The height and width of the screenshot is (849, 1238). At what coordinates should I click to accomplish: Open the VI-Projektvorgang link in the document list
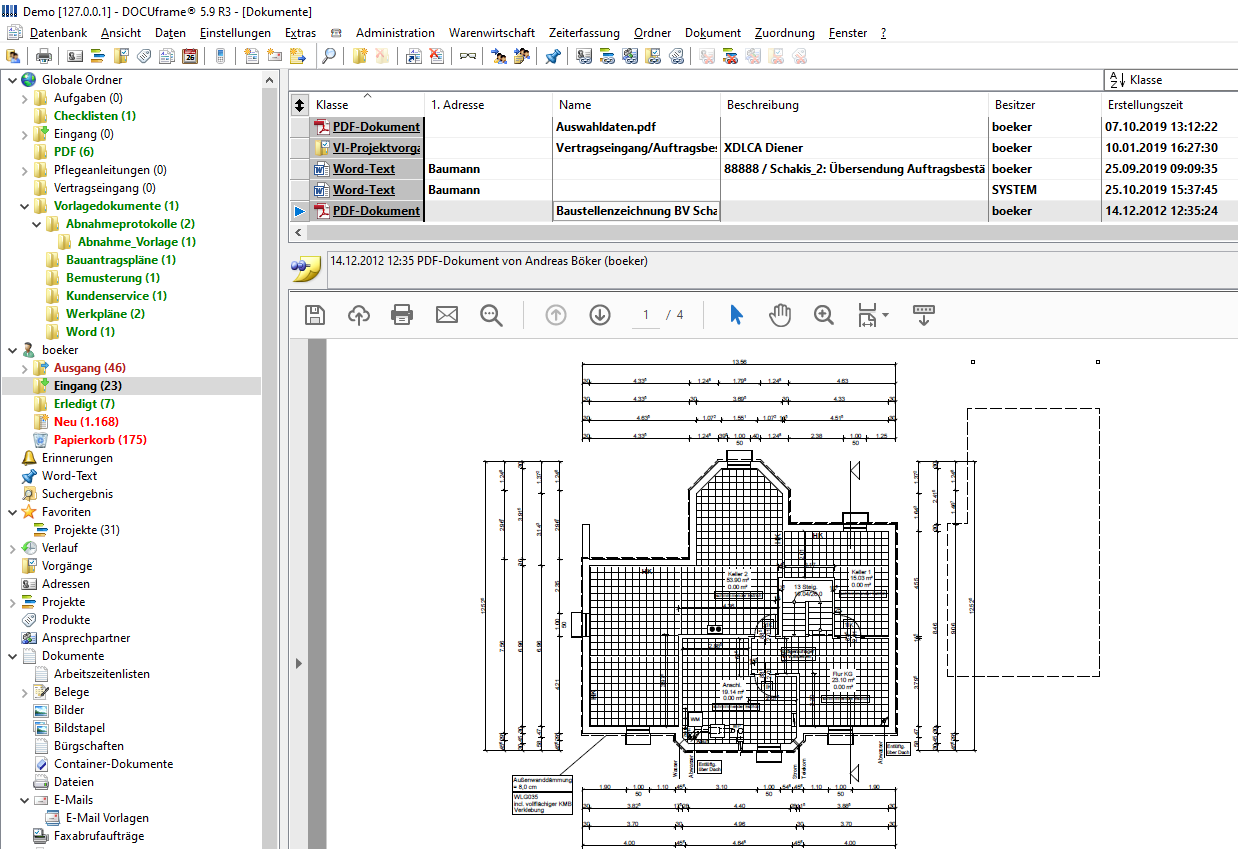376,148
